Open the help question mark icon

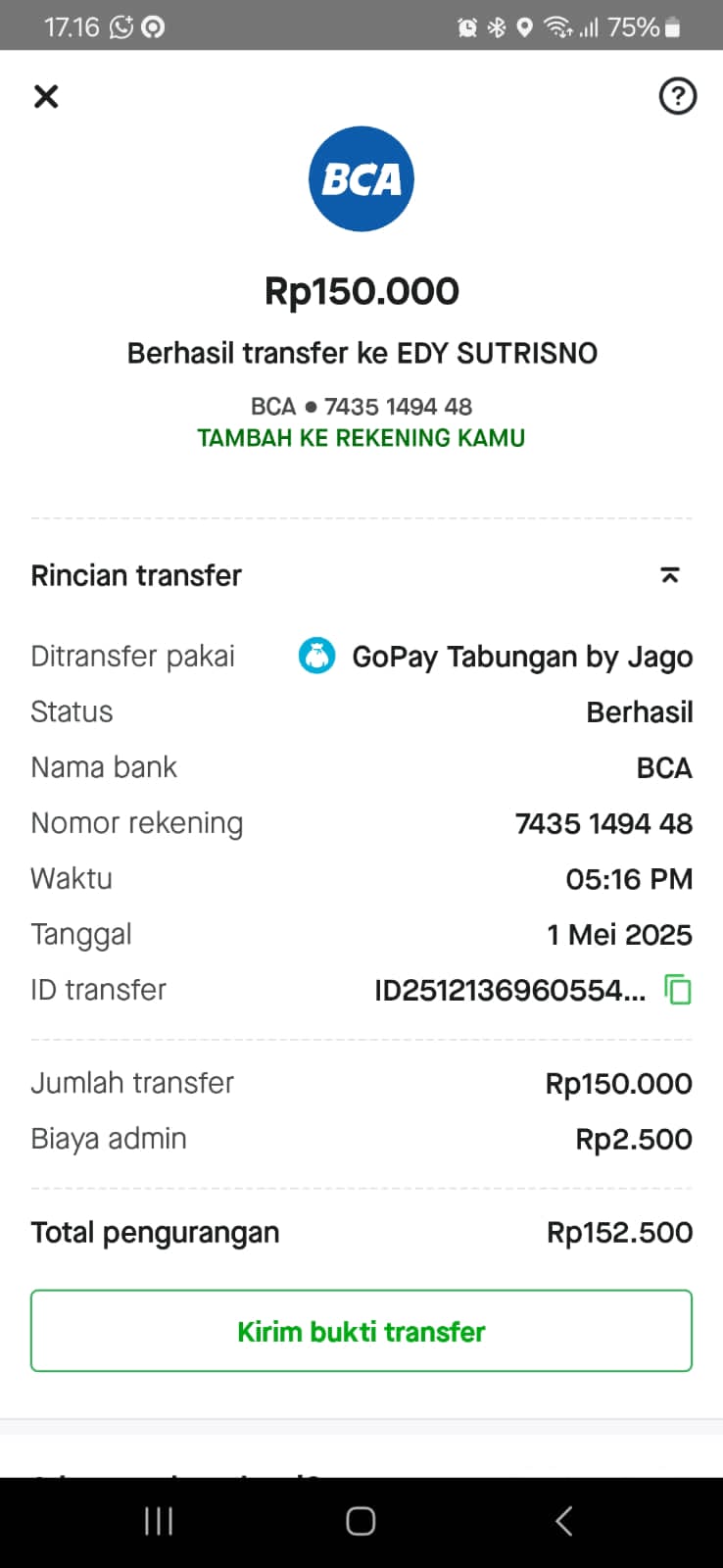pyautogui.click(x=677, y=96)
